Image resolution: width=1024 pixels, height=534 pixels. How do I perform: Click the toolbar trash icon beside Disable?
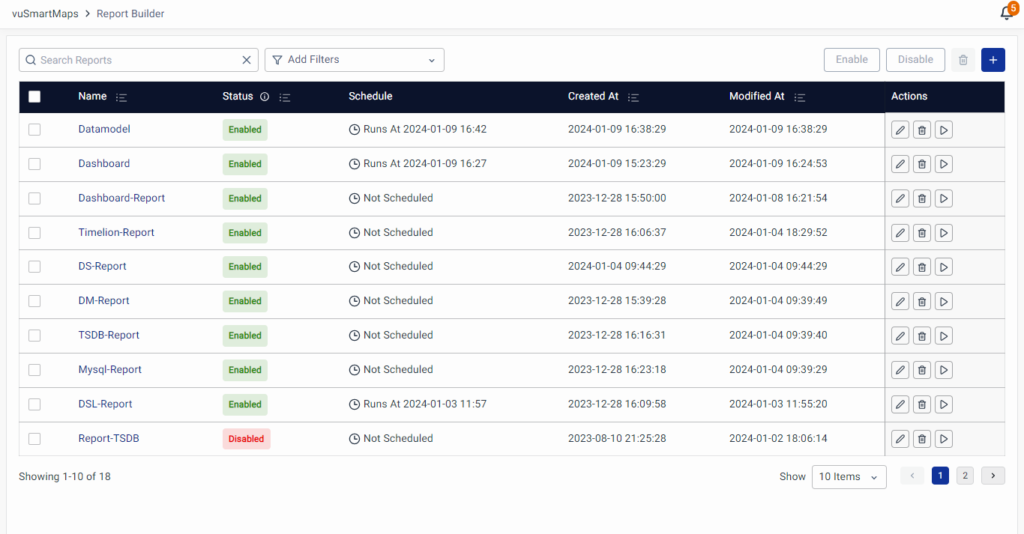click(963, 60)
